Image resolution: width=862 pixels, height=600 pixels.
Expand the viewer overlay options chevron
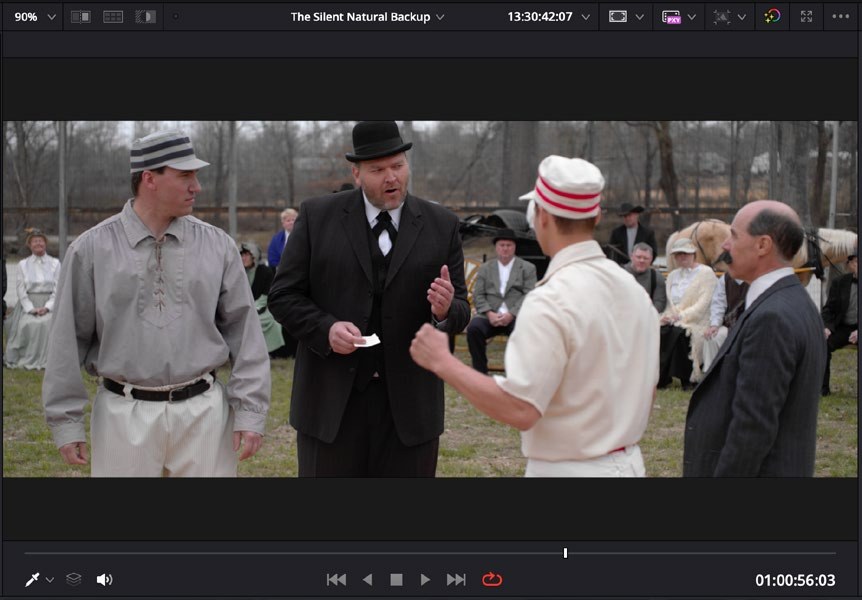pos(639,17)
